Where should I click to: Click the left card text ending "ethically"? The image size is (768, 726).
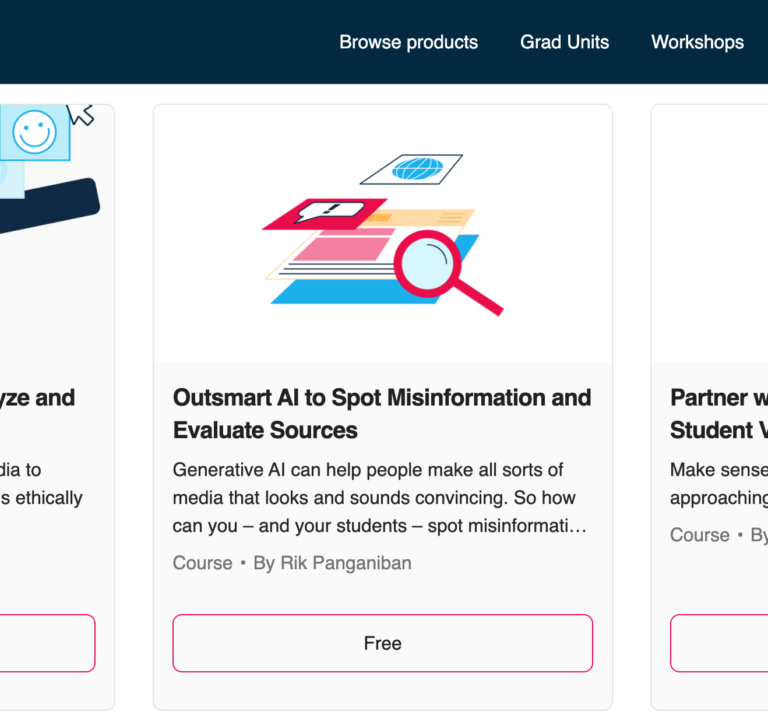(42, 497)
